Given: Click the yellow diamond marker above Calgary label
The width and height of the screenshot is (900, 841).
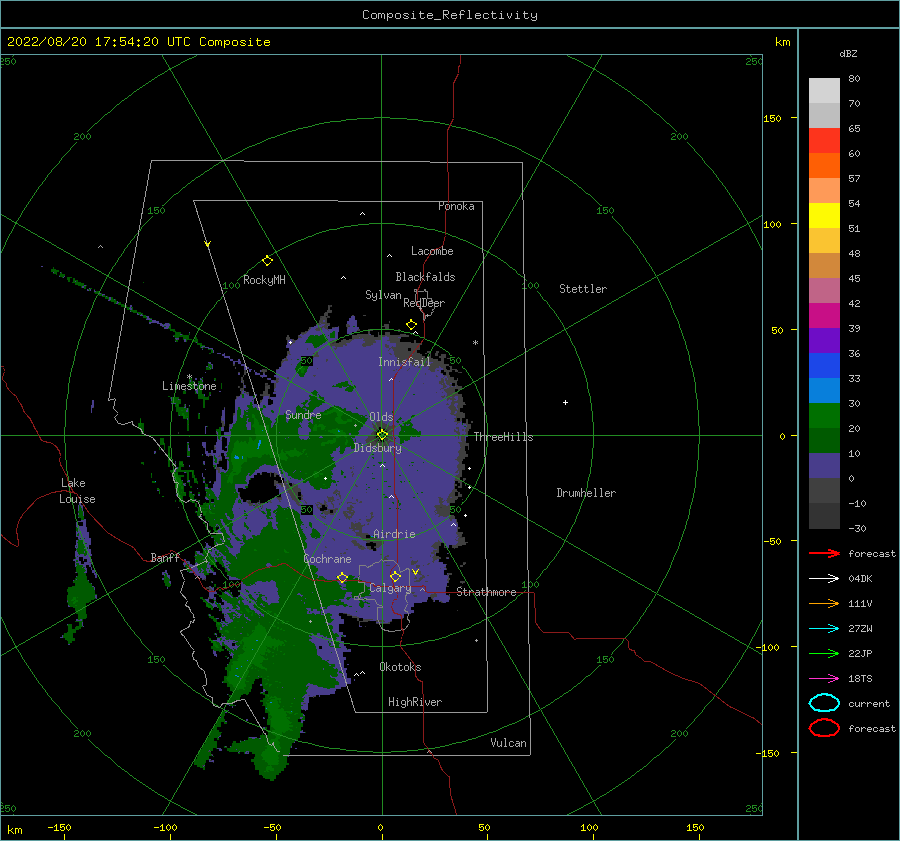Looking at the screenshot, I should click(x=395, y=576).
